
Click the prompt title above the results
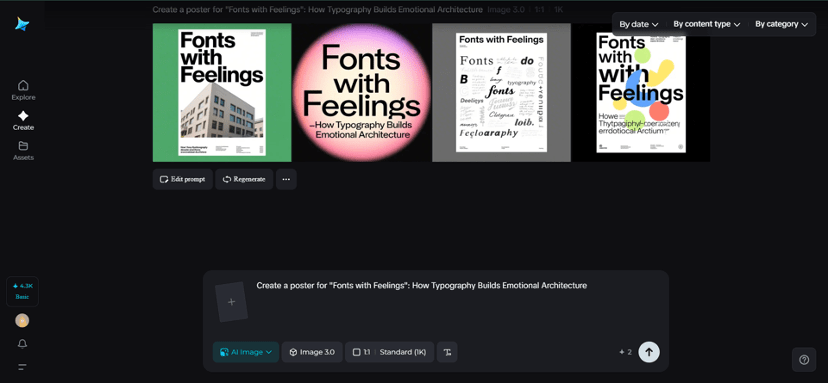[317, 10]
